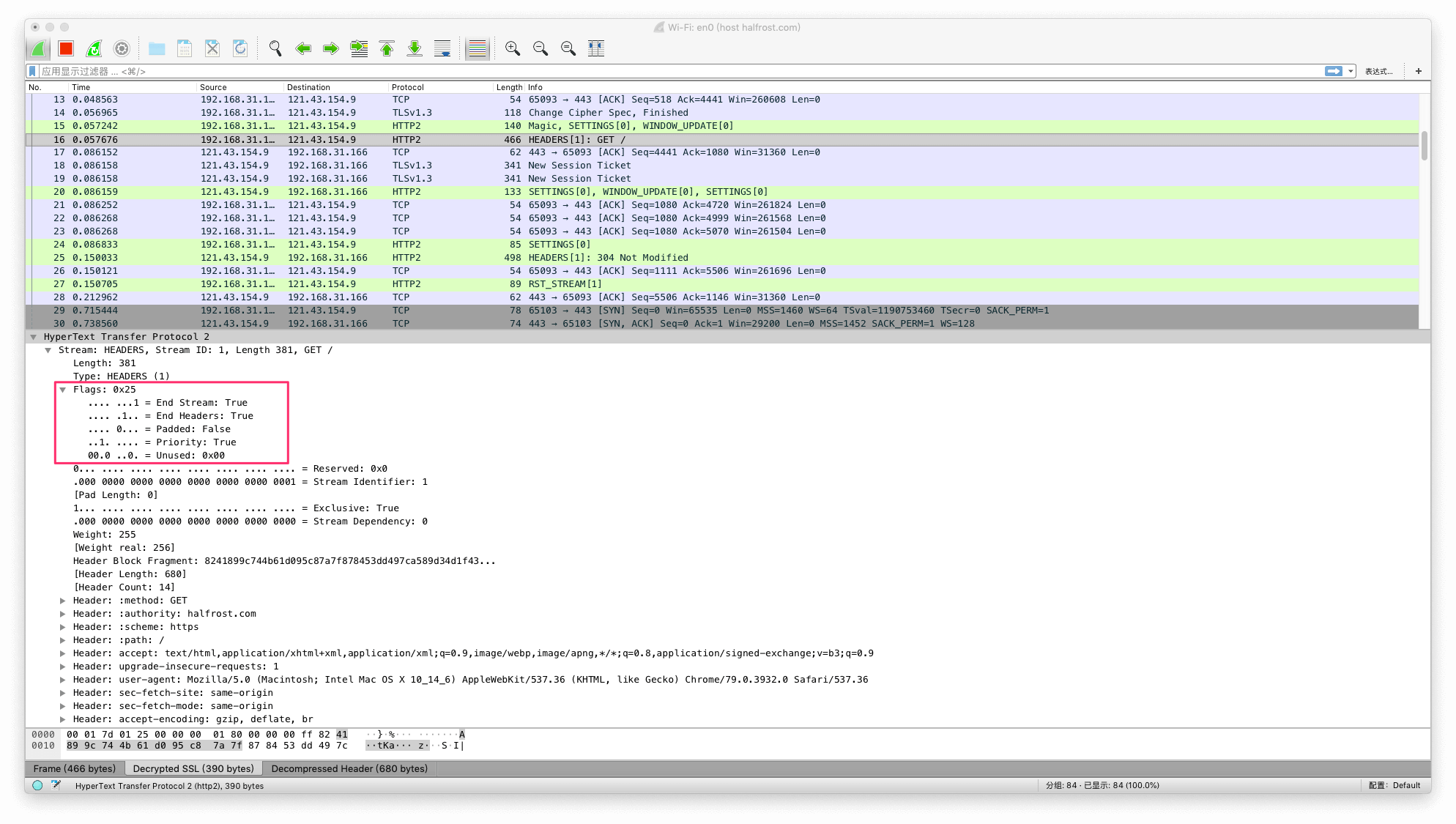Viewport: 1456px width, 824px height.
Task: Restart the current capture with the green fin
Action: click(x=94, y=48)
